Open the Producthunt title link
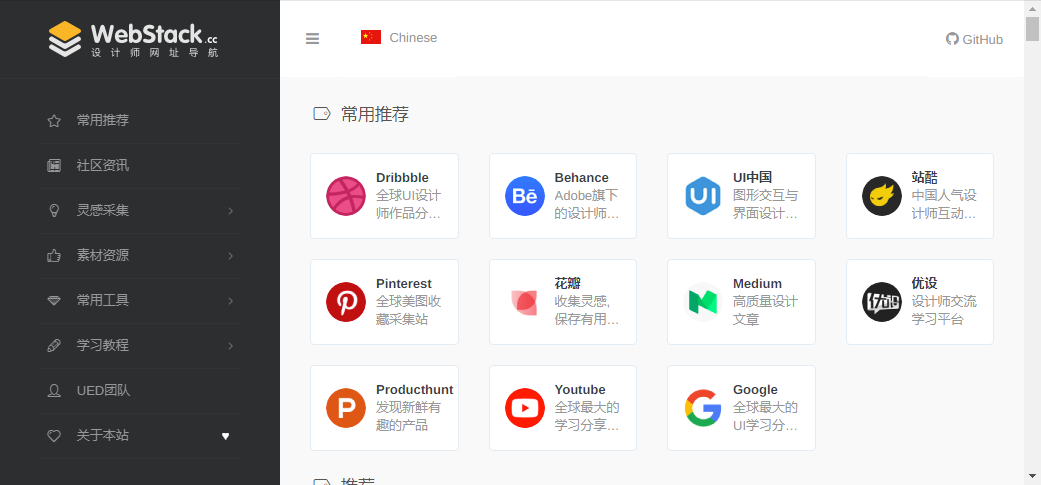The height and width of the screenshot is (485, 1041). (x=415, y=390)
